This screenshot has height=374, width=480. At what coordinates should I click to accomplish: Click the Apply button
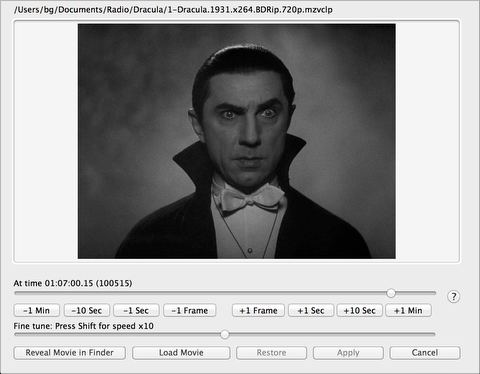pos(348,353)
